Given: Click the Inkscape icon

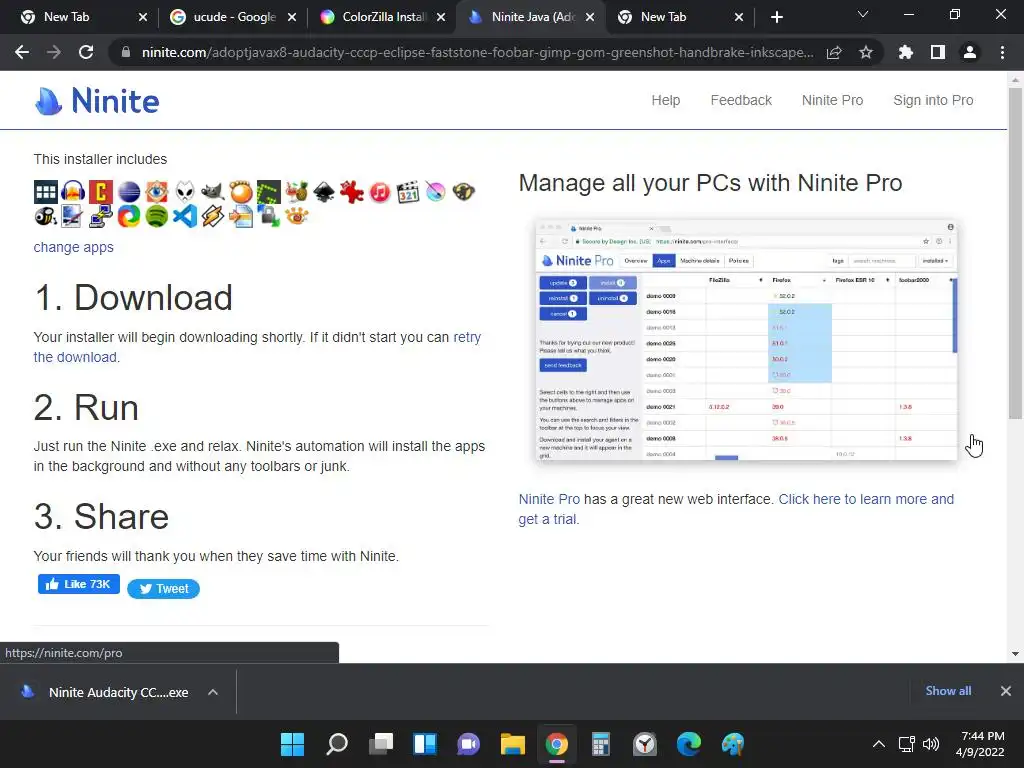Looking at the screenshot, I should pyautogui.click(x=324, y=192).
